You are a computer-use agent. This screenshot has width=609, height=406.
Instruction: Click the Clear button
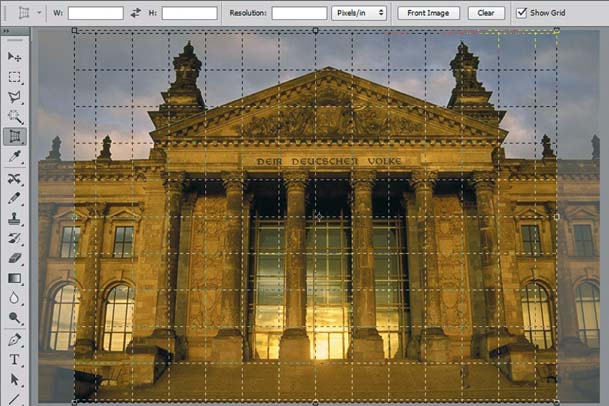point(486,13)
